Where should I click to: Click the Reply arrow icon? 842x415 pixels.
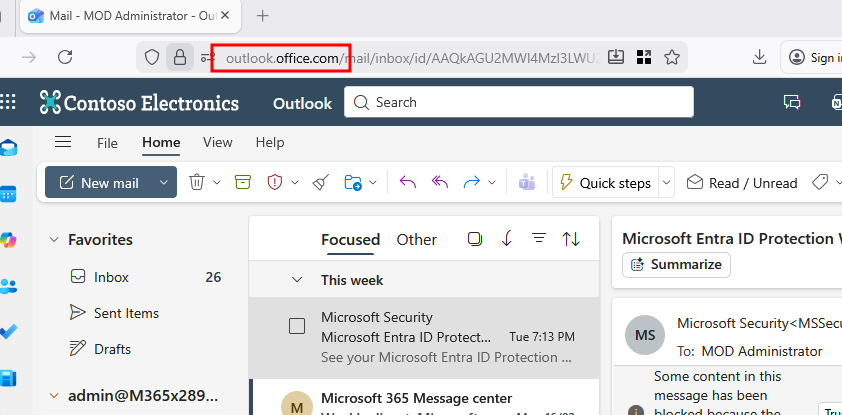407,182
